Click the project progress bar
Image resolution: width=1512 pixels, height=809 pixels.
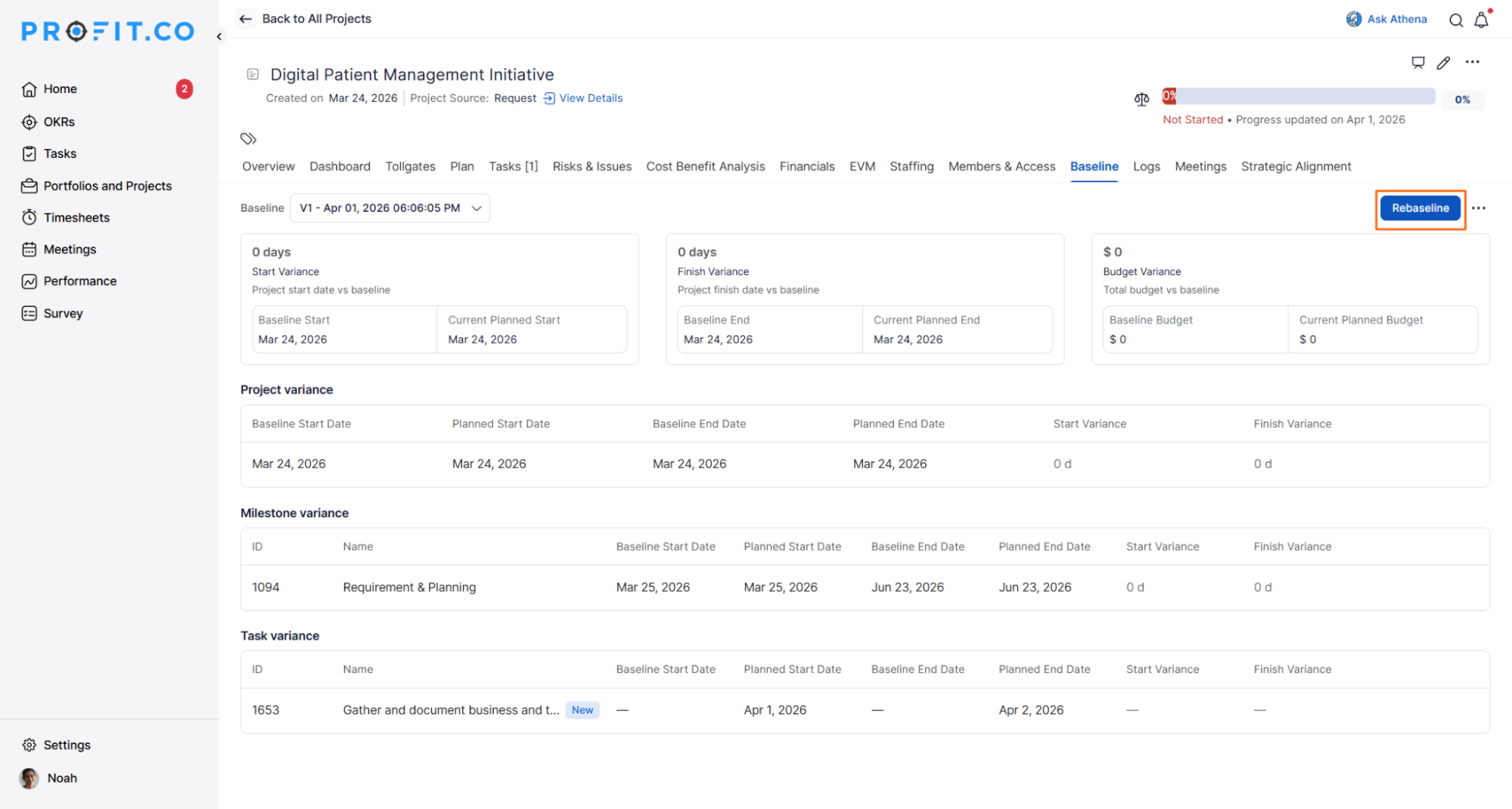tap(1298, 97)
